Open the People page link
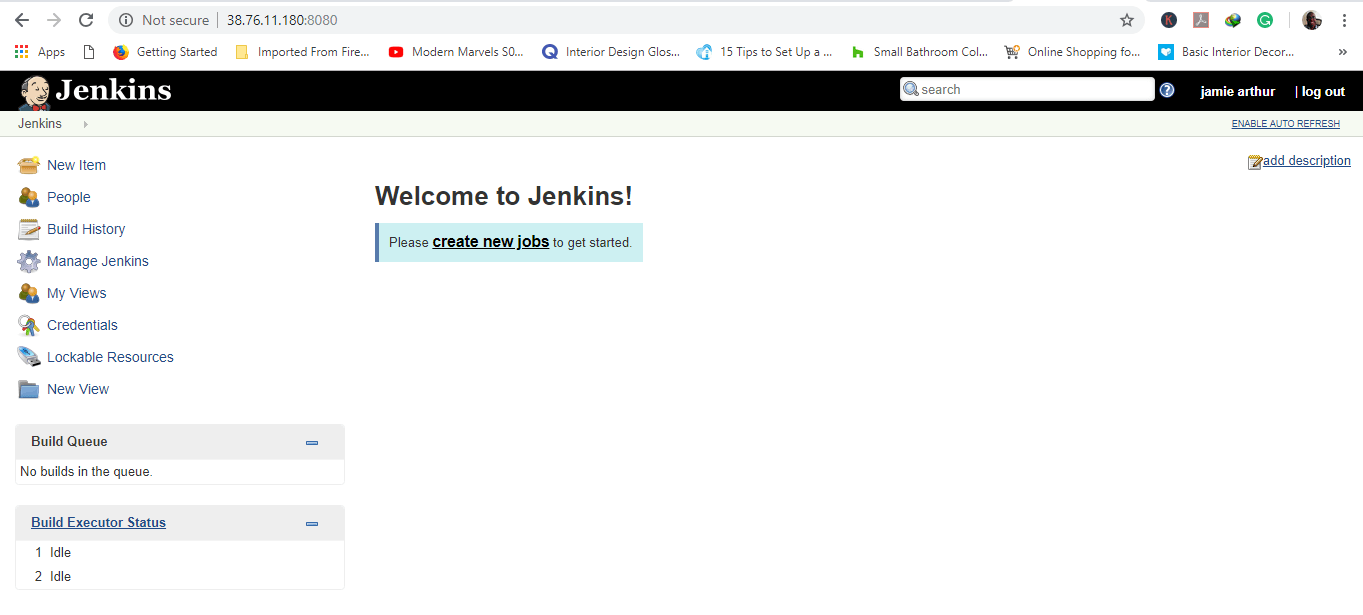 pos(69,197)
